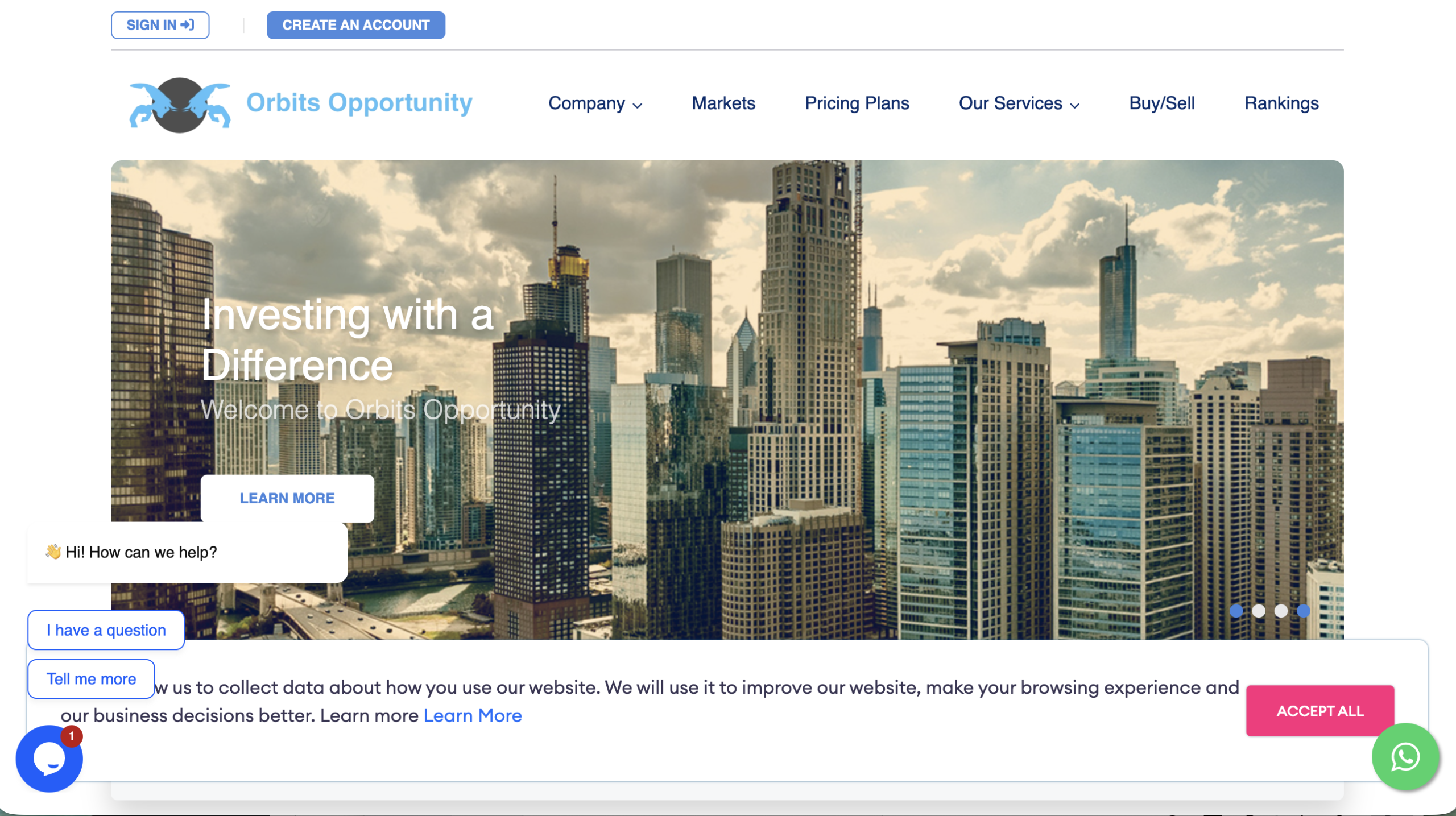Open the Rankings menu item
The image size is (1456, 816).
coord(1281,103)
